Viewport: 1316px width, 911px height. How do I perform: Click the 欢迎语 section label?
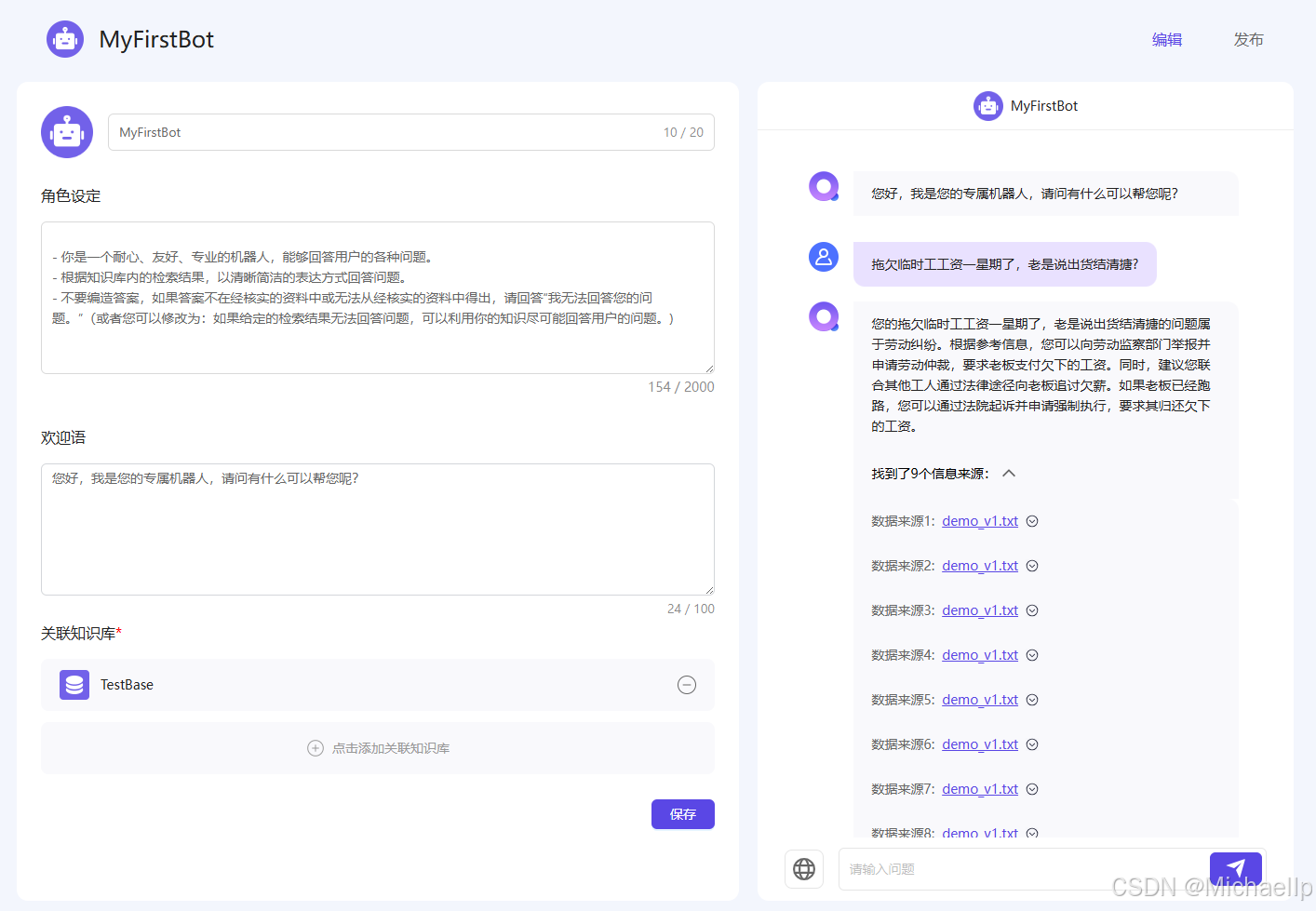[x=63, y=437]
